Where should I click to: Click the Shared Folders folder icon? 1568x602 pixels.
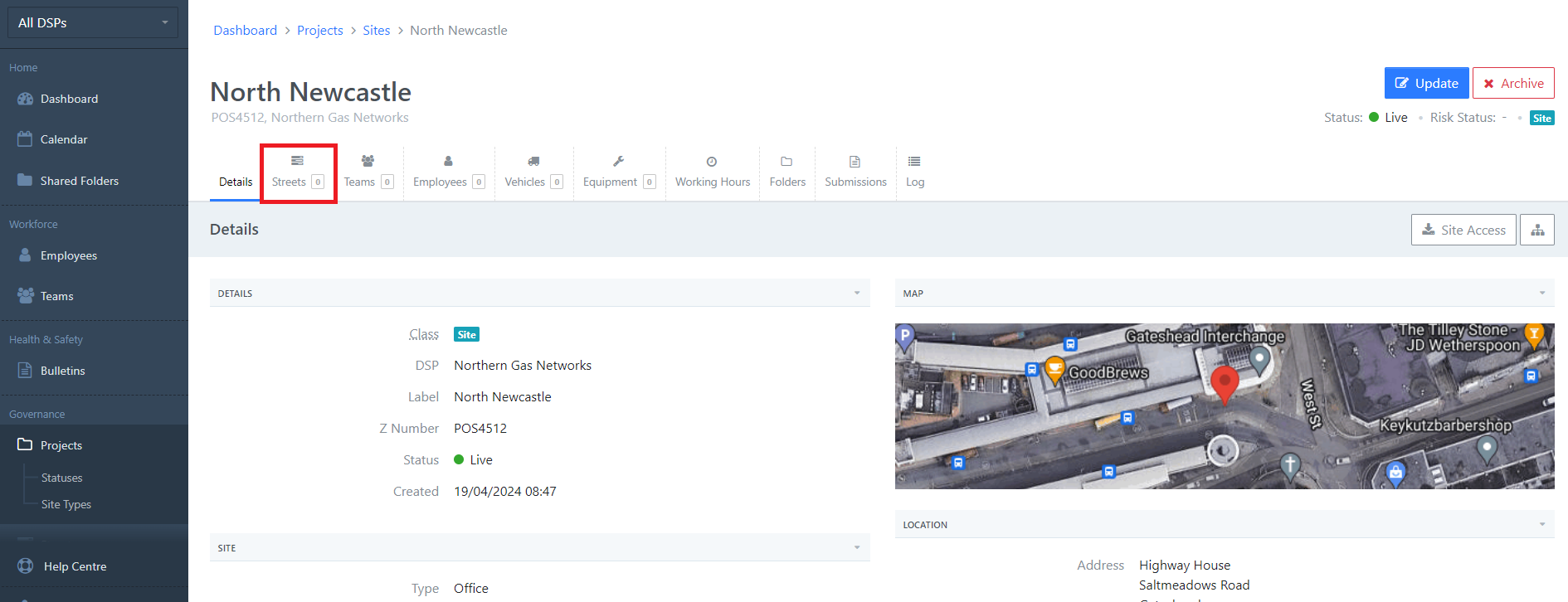[x=26, y=180]
